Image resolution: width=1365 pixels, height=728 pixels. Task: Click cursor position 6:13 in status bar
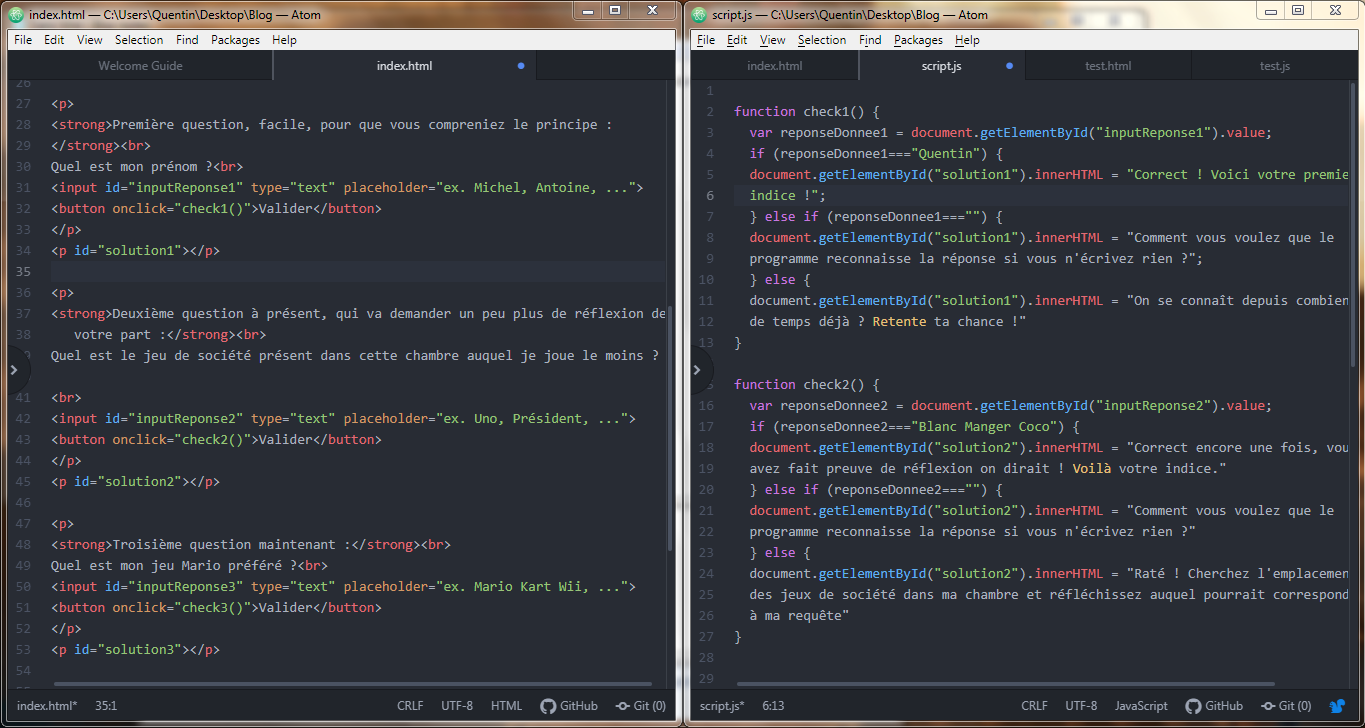point(775,705)
